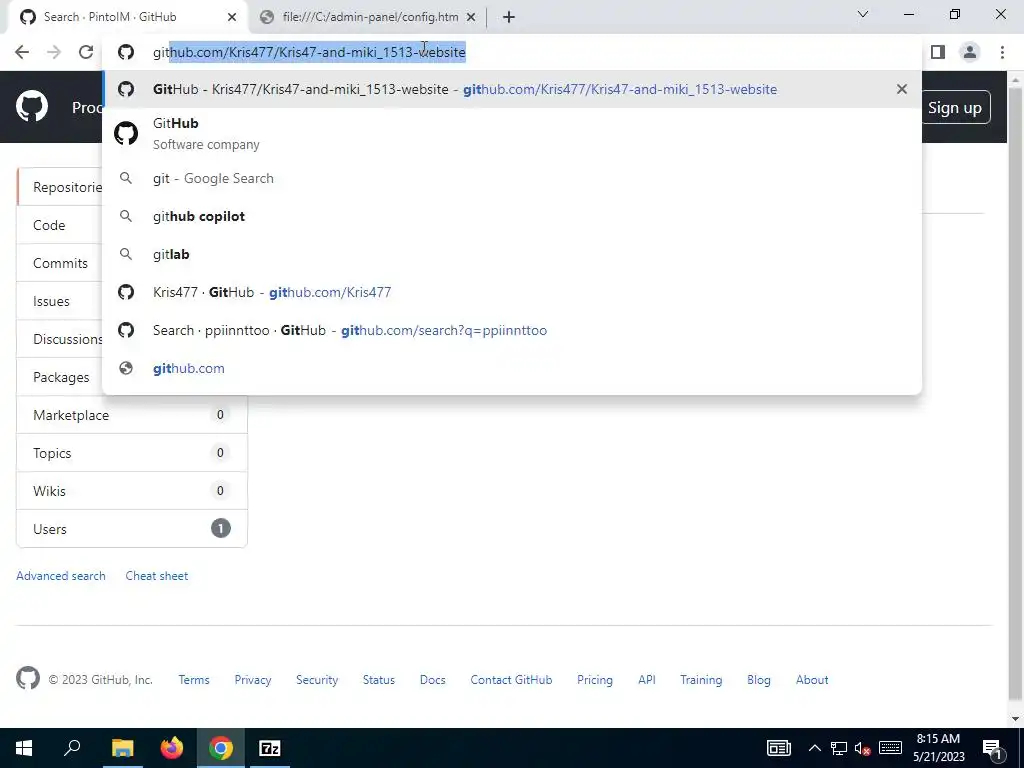This screenshot has height=768, width=1024.
Task: Open the footer Status link
Action: pos(379,680)
